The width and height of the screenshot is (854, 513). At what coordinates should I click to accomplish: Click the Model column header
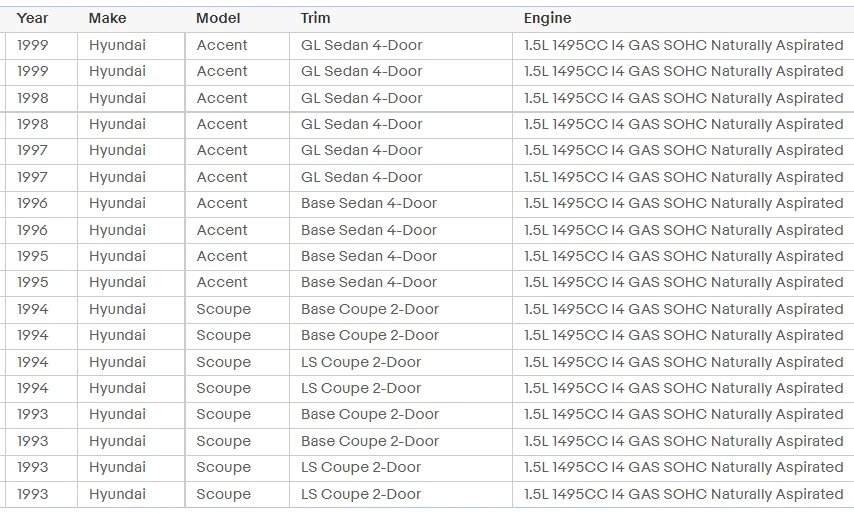coord(217,18)
